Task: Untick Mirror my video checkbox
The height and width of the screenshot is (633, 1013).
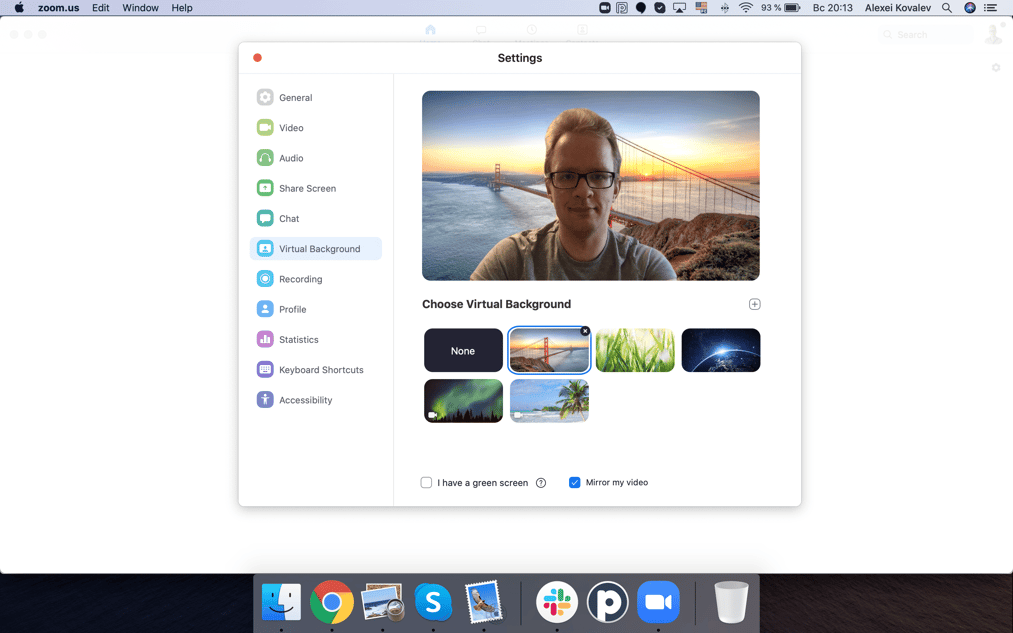Action: (574, 483)
